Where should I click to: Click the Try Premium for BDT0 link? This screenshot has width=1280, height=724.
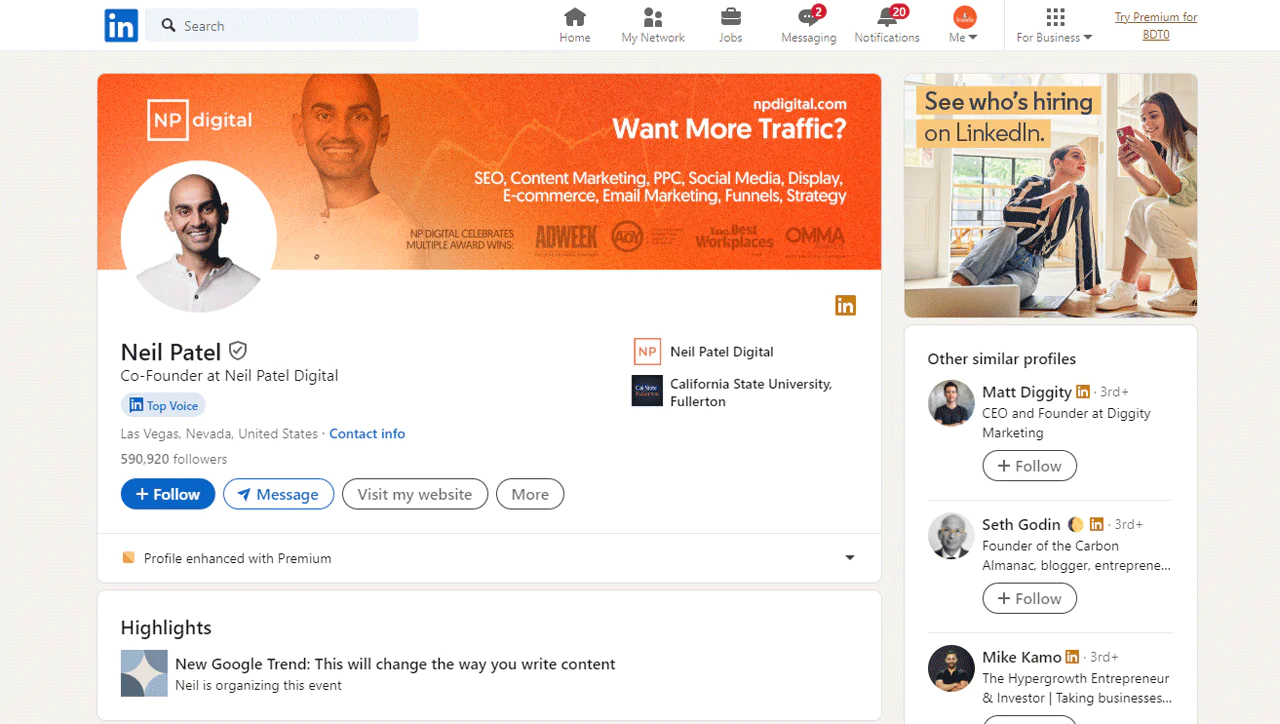click(1156, 26)
